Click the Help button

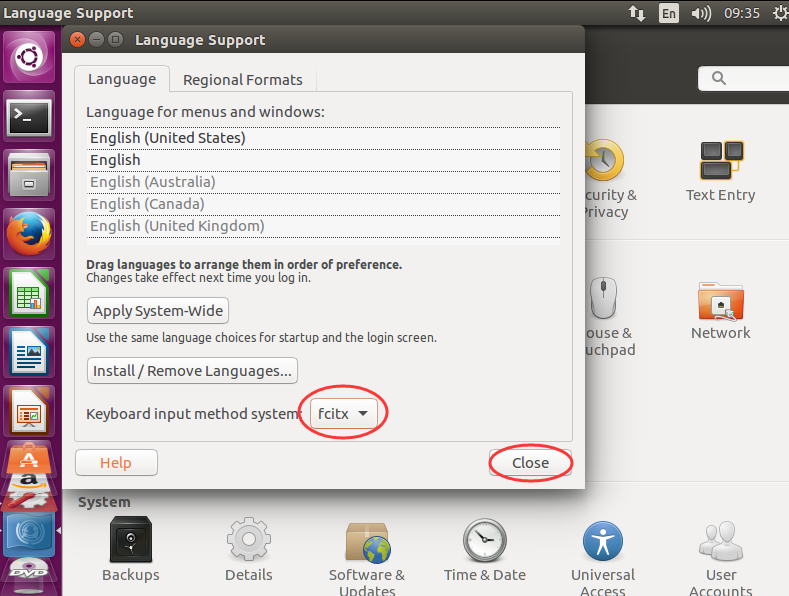(116, 463)
